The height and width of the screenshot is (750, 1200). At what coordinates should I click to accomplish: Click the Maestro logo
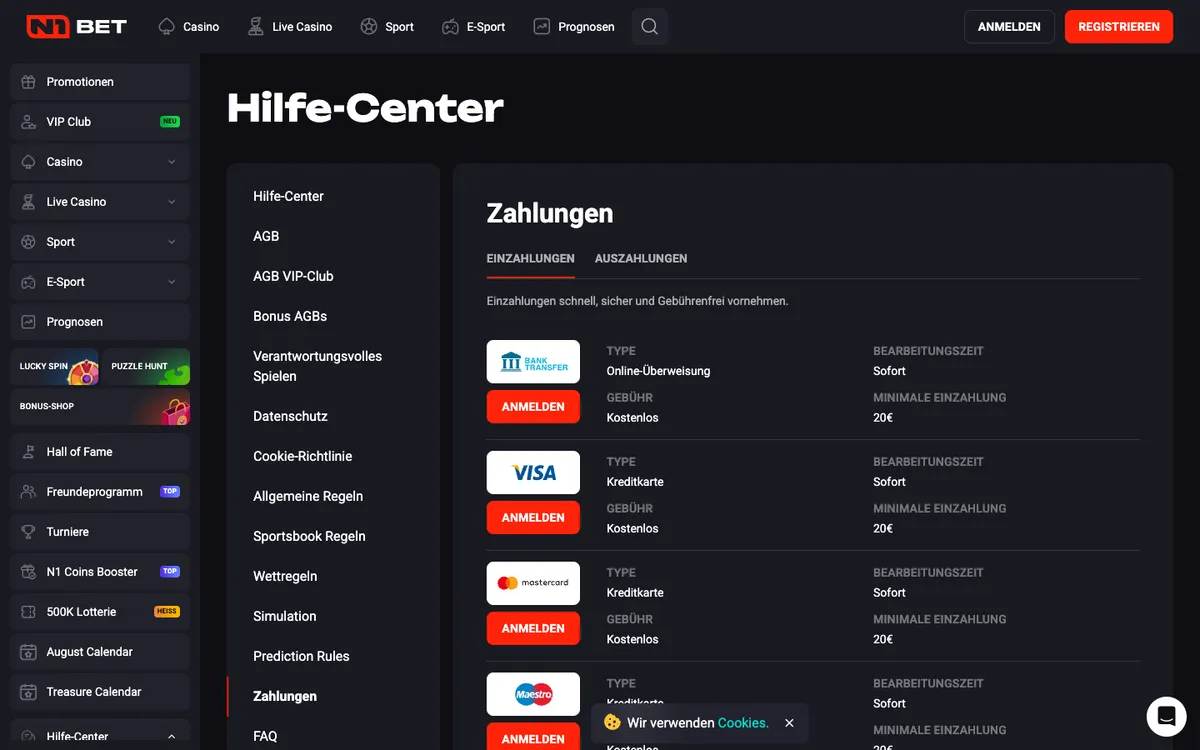[533, 694]
